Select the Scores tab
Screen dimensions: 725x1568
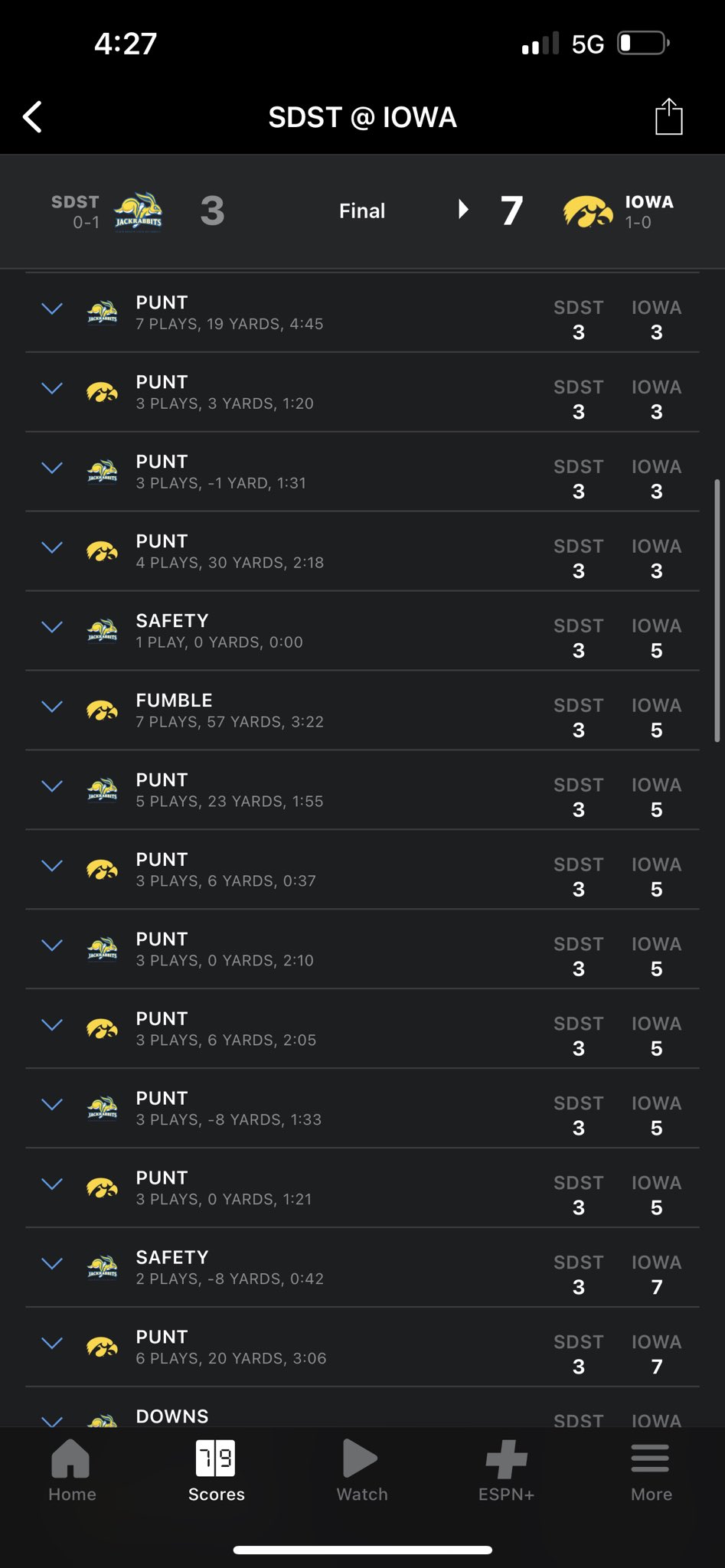[217, 1472]
